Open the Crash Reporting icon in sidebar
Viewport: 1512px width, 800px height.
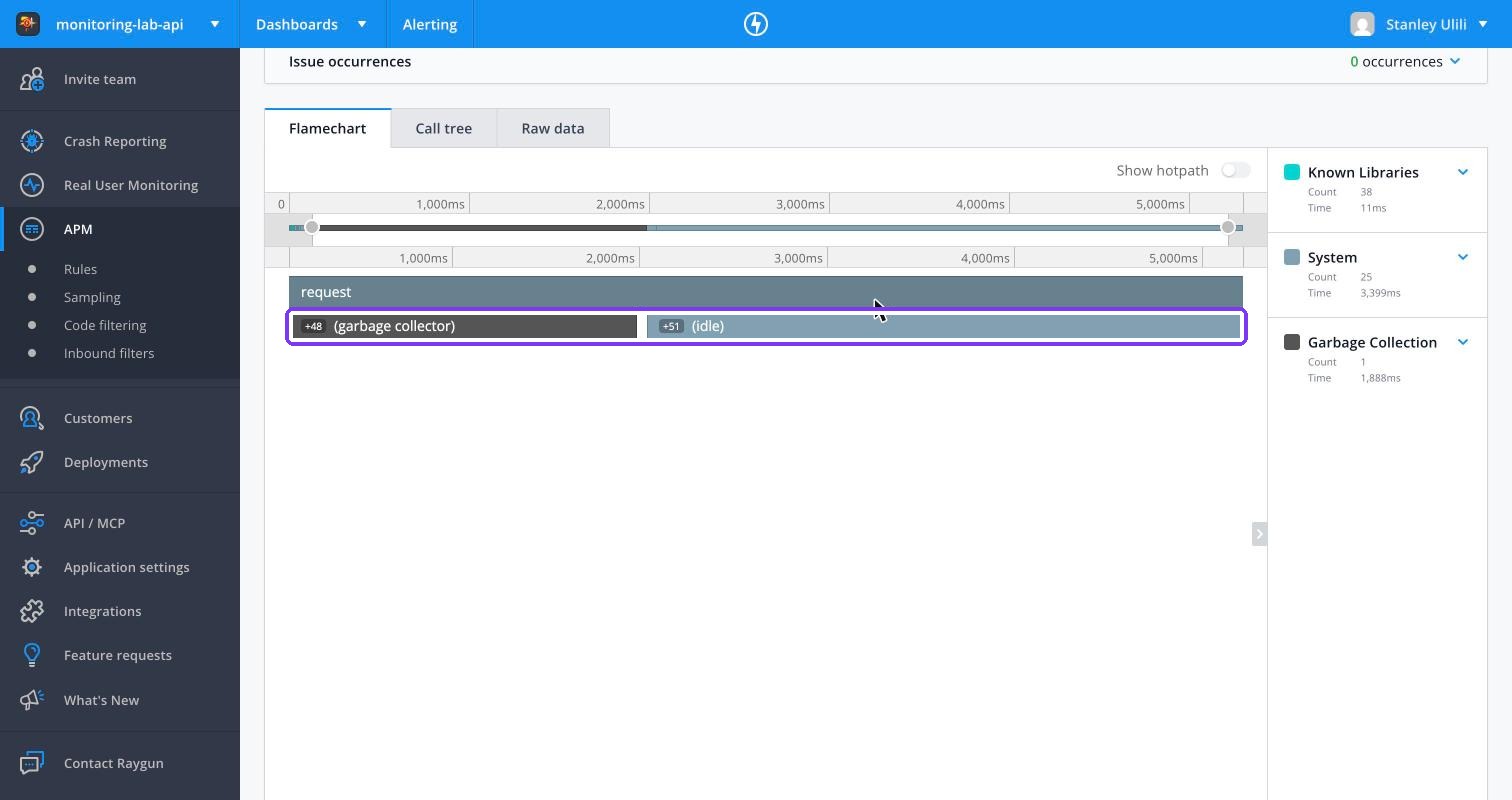(x=32, y=141)
